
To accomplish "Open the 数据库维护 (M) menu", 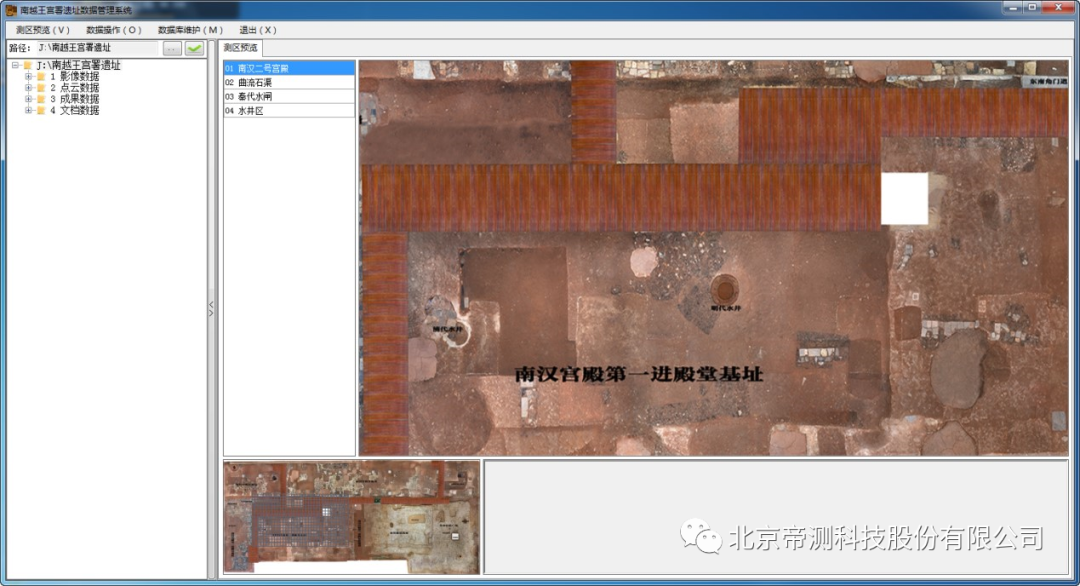I will pos(190,30).
